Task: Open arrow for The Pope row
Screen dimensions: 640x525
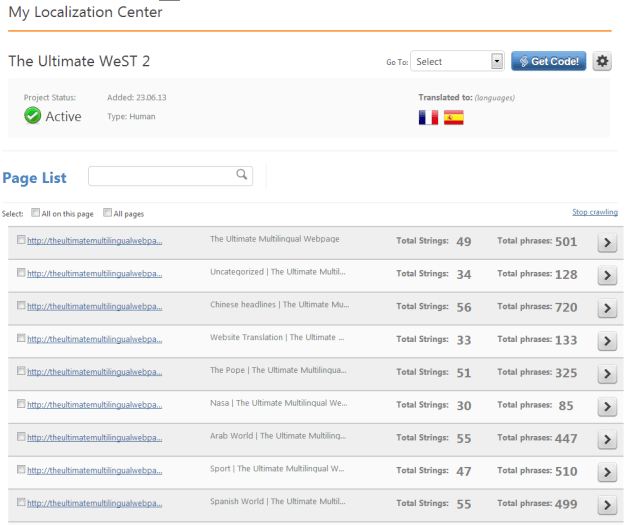Action: [606, 373]
